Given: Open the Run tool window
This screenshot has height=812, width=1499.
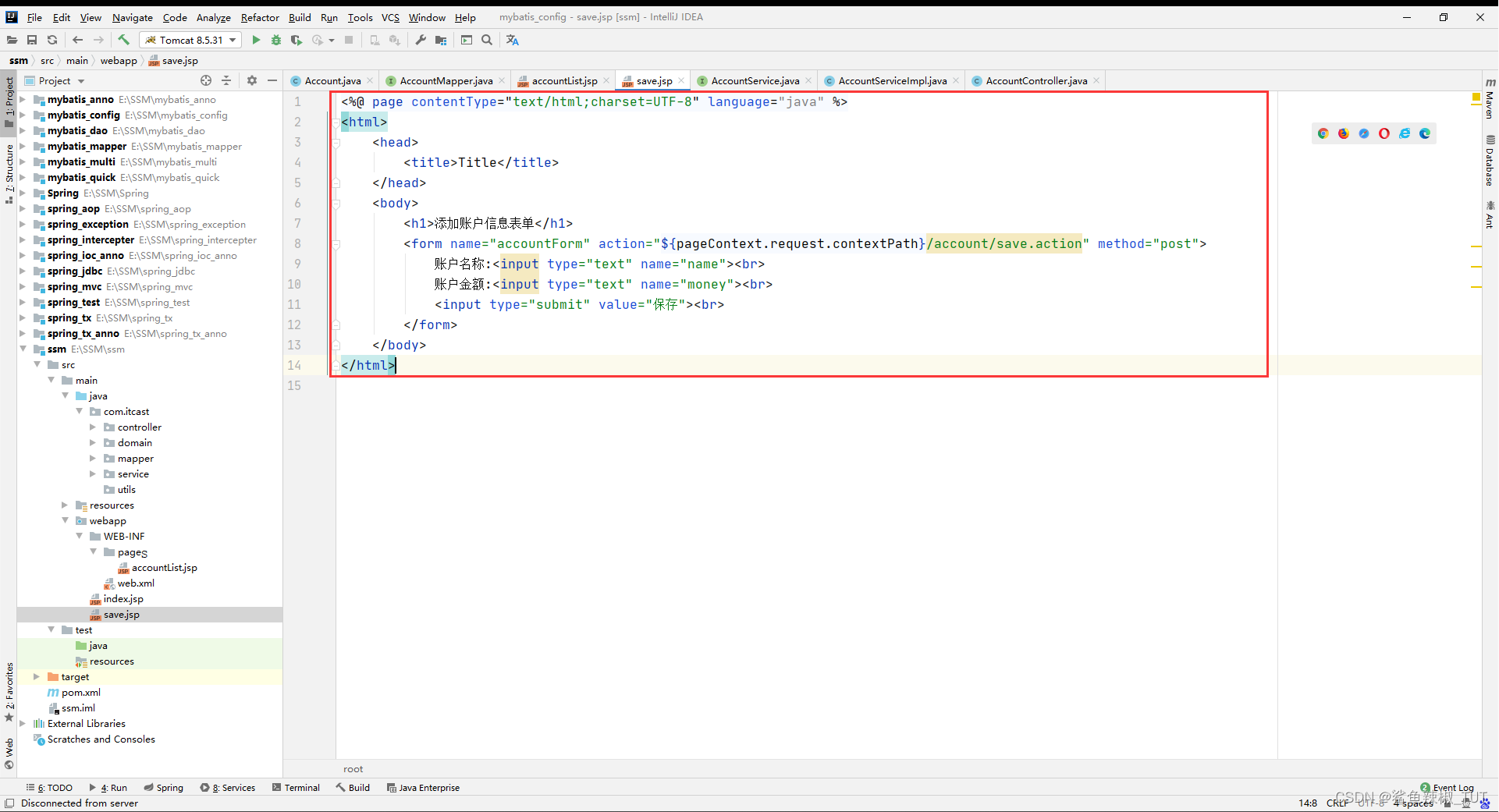Looking at the screenshot, I should pyautogui.click(x=108, y=788).
